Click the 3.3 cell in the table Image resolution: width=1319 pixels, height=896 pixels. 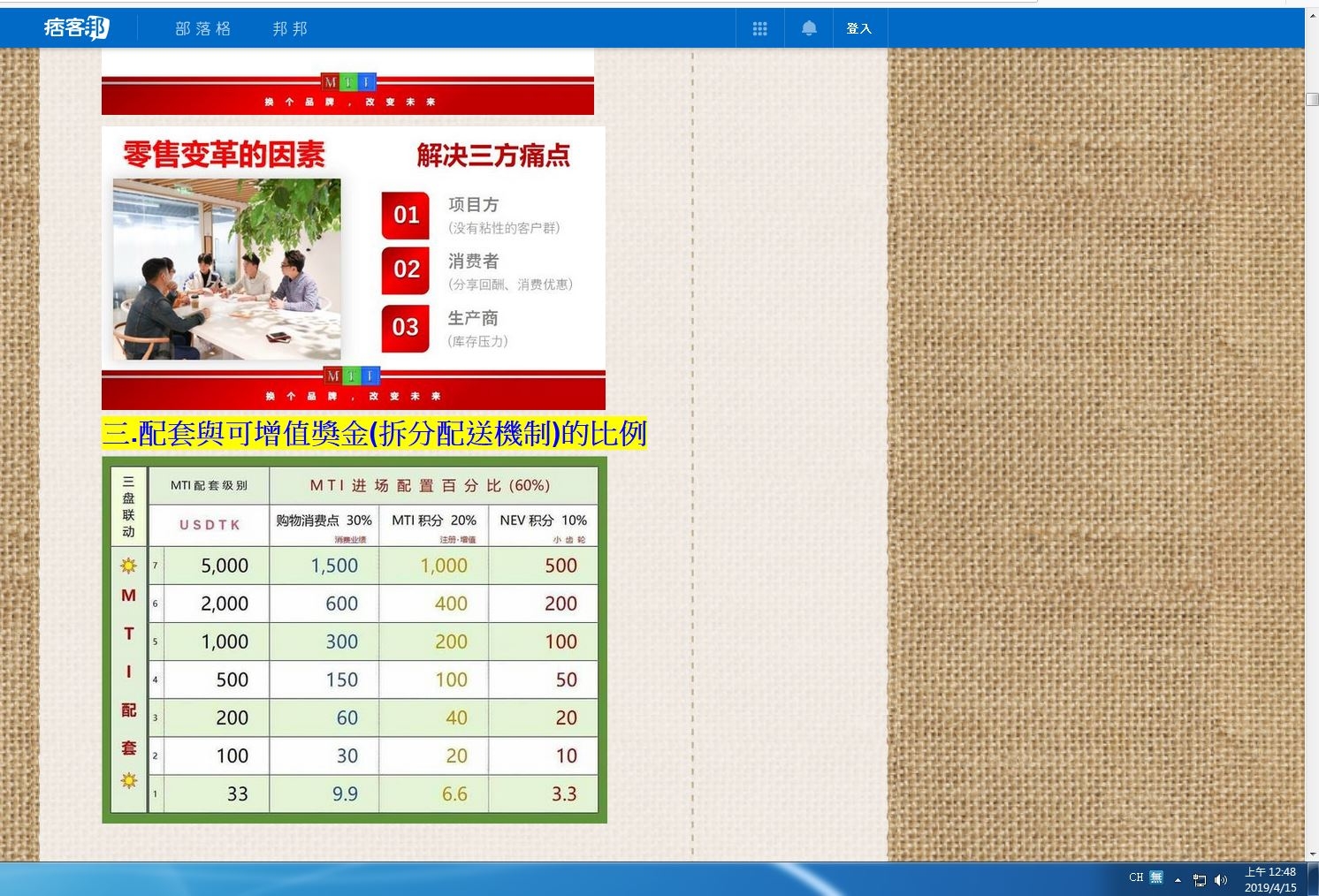point(543,793)
